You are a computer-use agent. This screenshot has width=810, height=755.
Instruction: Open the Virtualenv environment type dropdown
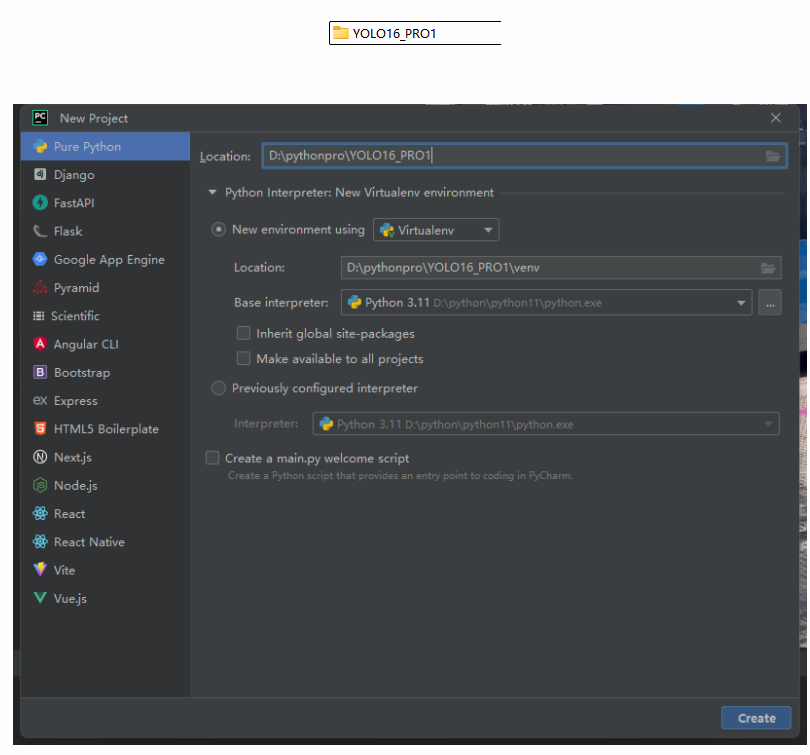pos(436,230)
